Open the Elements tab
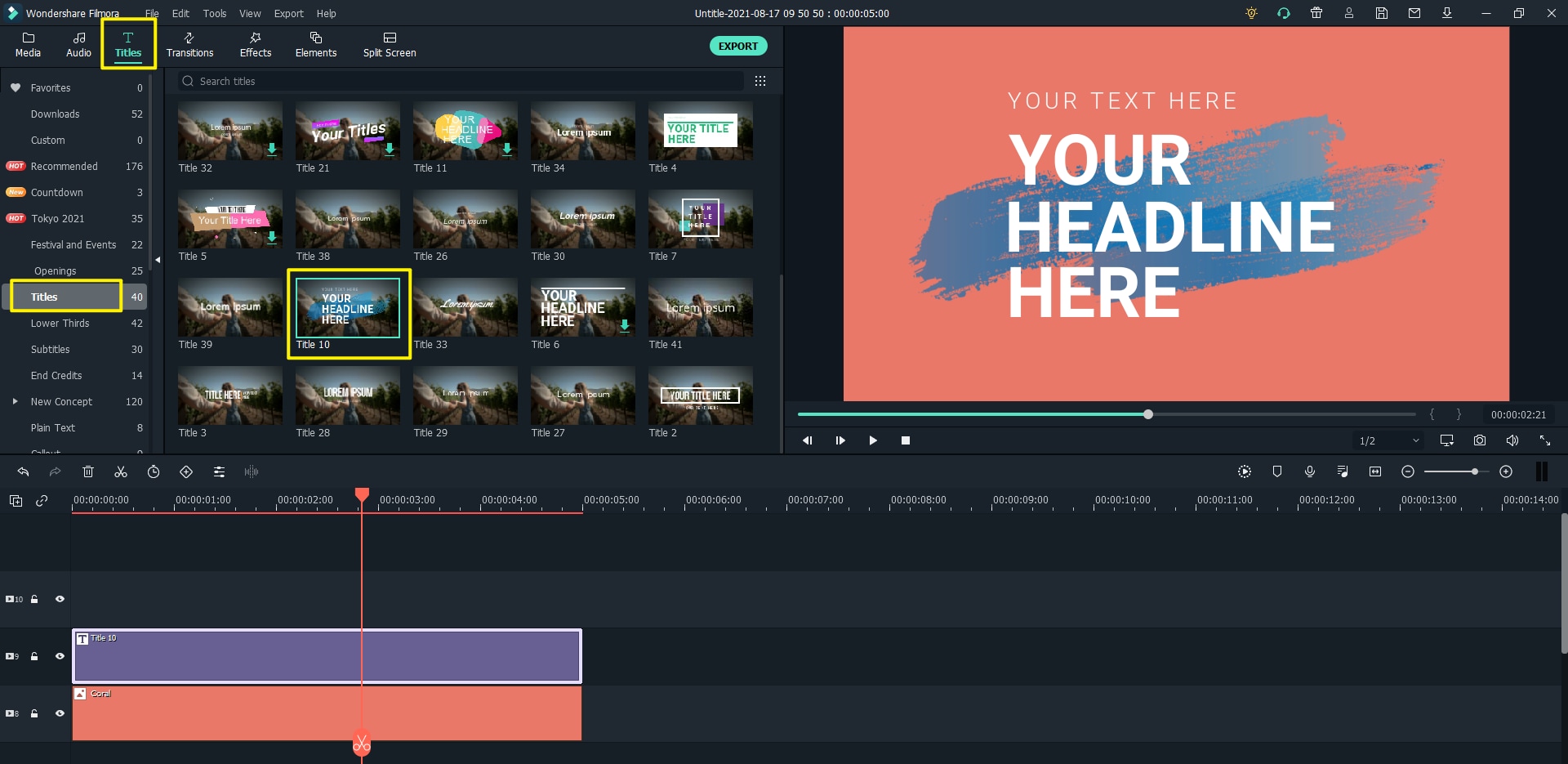 tap(316, 45)
